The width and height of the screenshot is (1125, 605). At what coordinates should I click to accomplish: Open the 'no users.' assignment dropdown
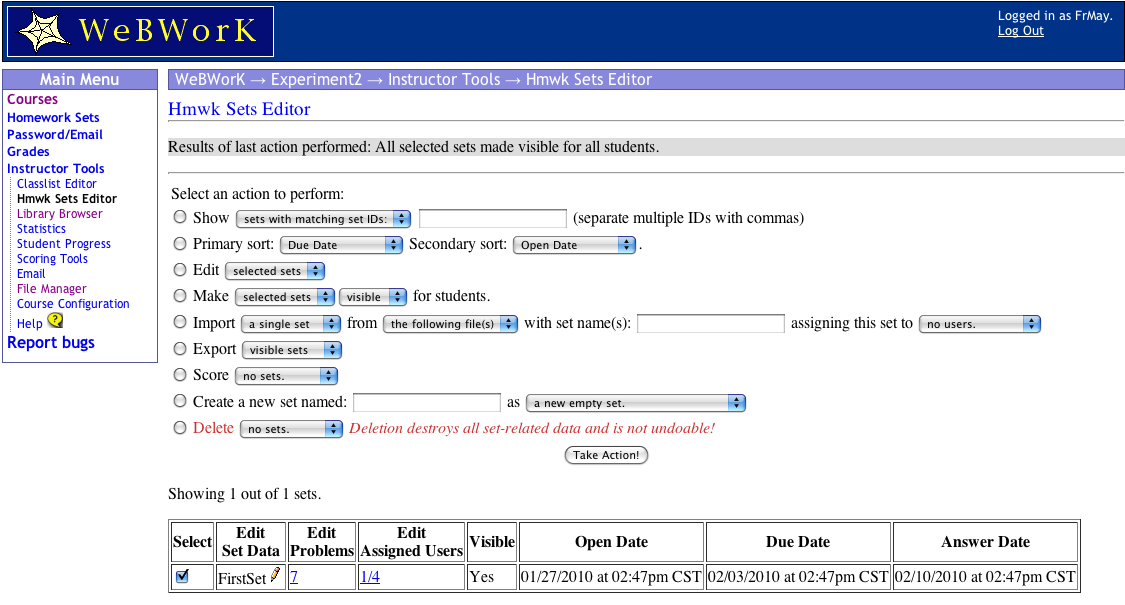pyautogui.click(x=979, y=324)
